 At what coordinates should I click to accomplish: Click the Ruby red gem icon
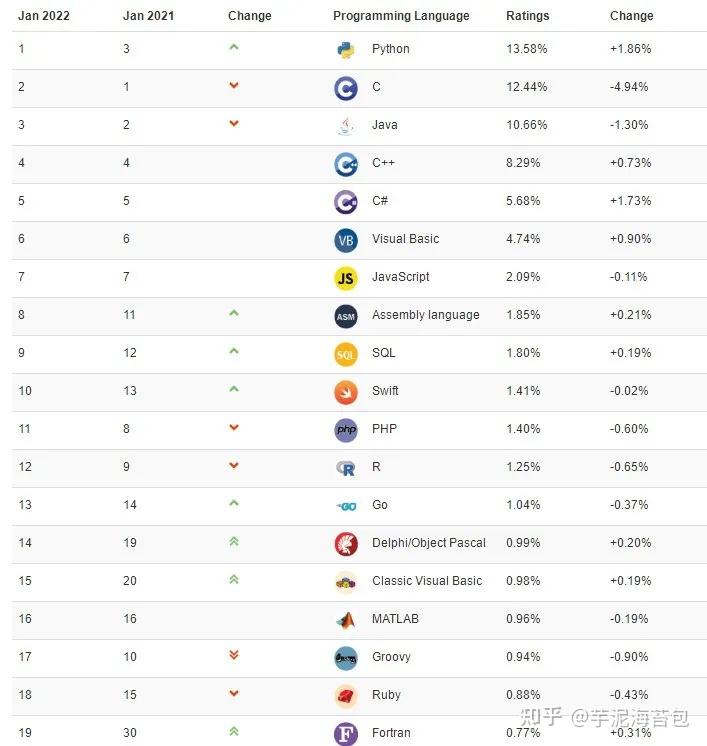click(x=346, y=695)
